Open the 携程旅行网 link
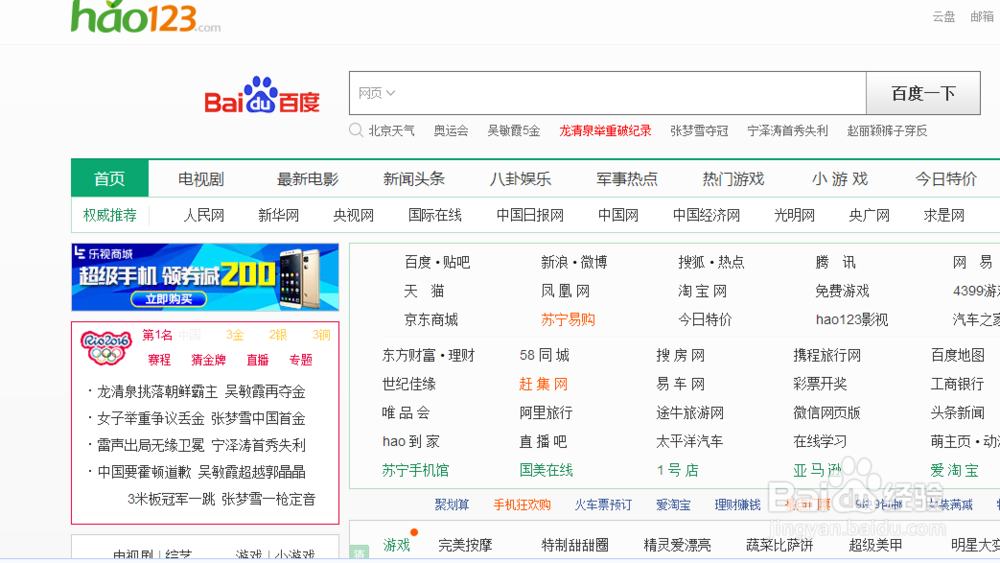1000x563 pixels. 827,356
